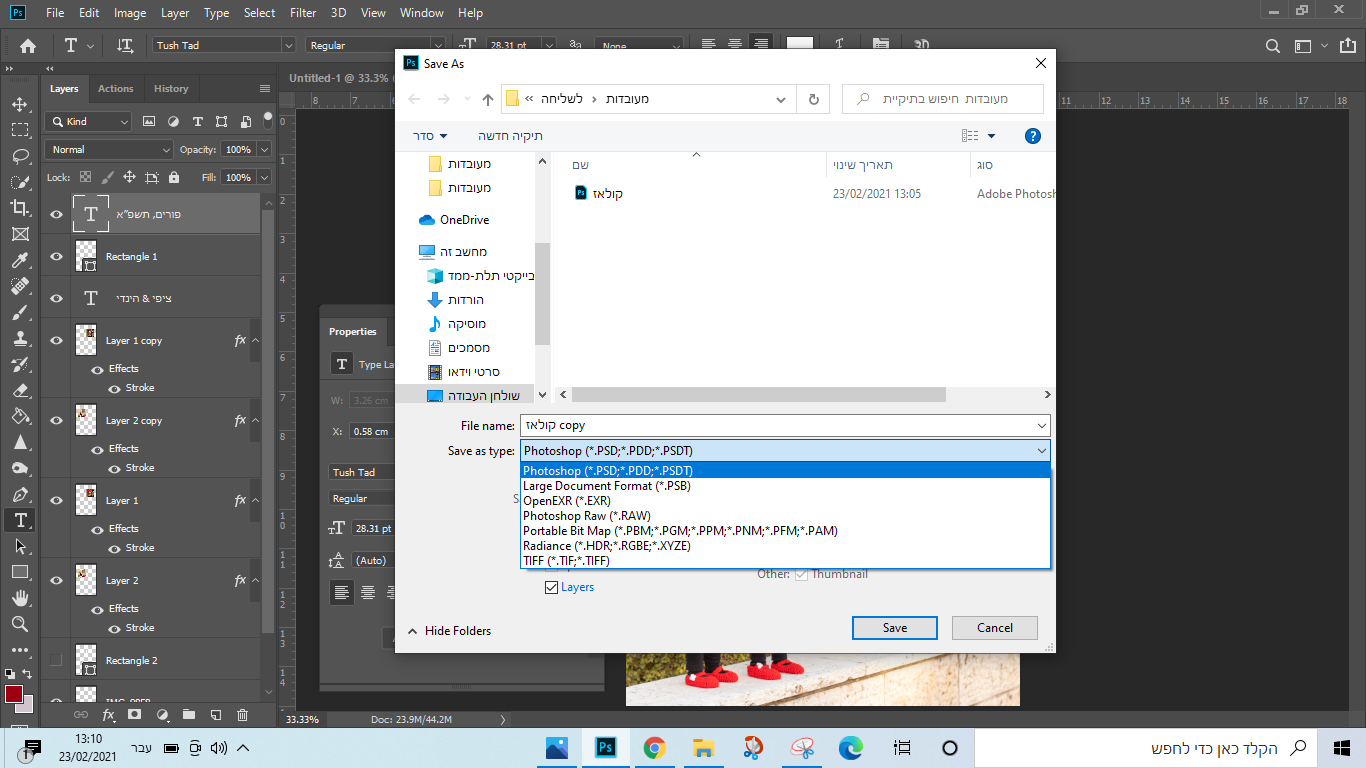
Task: Click the סדר organize button
Action: coord(431,136)
